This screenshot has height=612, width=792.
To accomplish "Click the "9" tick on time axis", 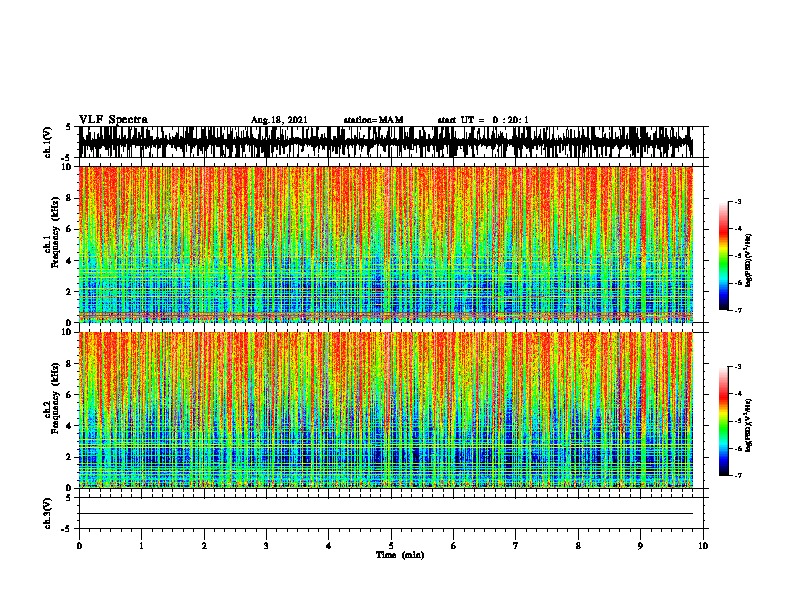I will click(640, 546).
